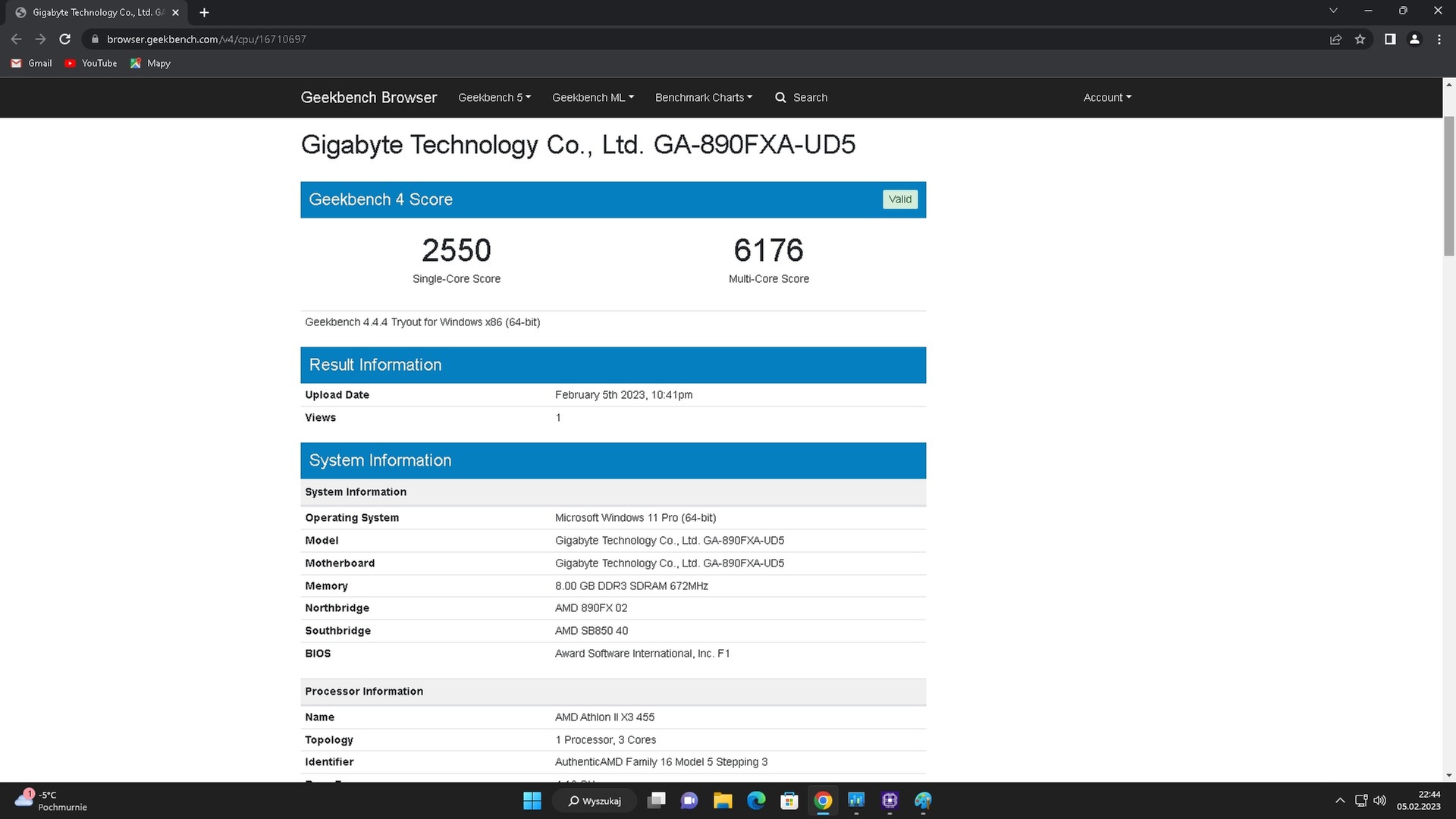
Task: Open the bar-chart app on taskbar
Action: pos(856,801)
